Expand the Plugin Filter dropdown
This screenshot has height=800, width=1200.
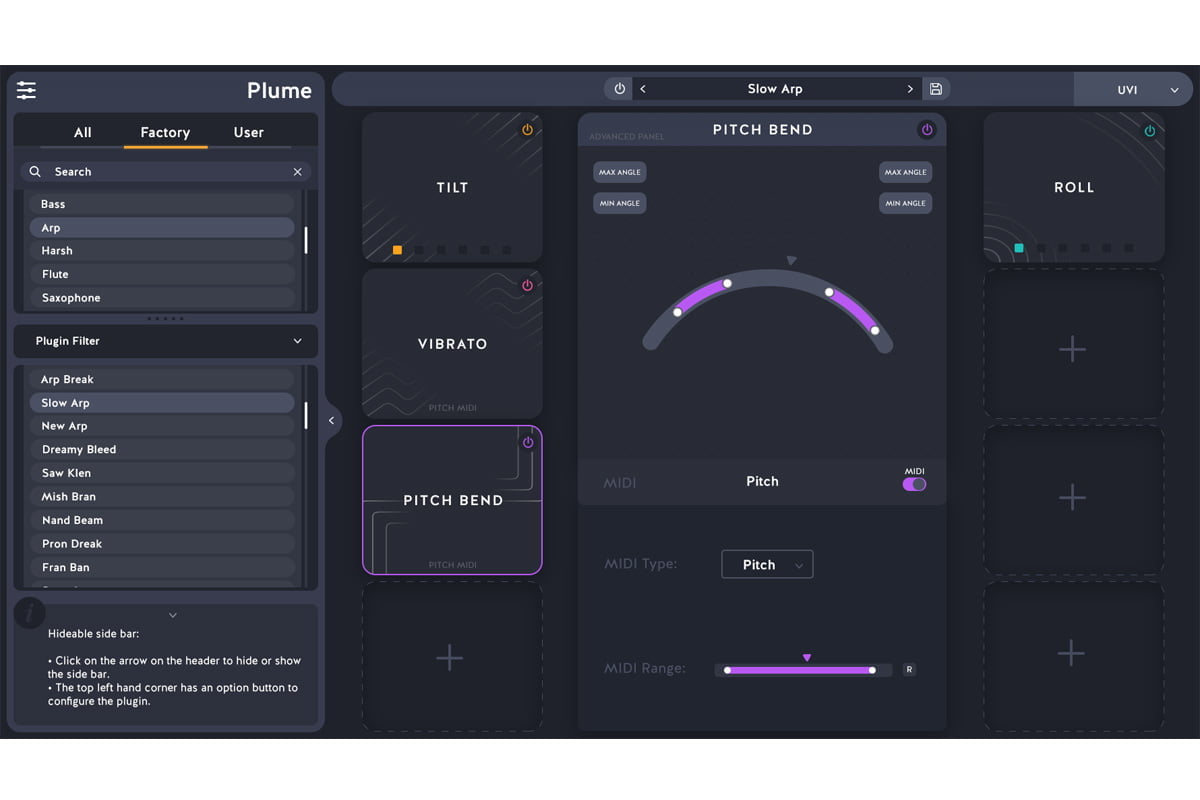165,341
